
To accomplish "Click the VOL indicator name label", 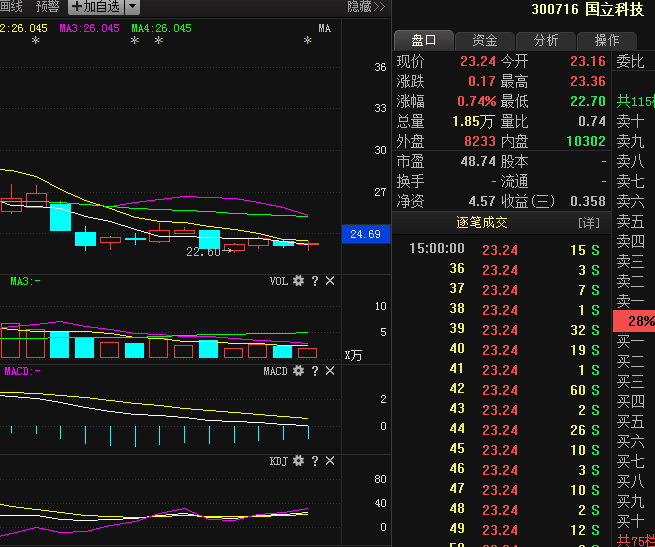I will coord(279,281).
